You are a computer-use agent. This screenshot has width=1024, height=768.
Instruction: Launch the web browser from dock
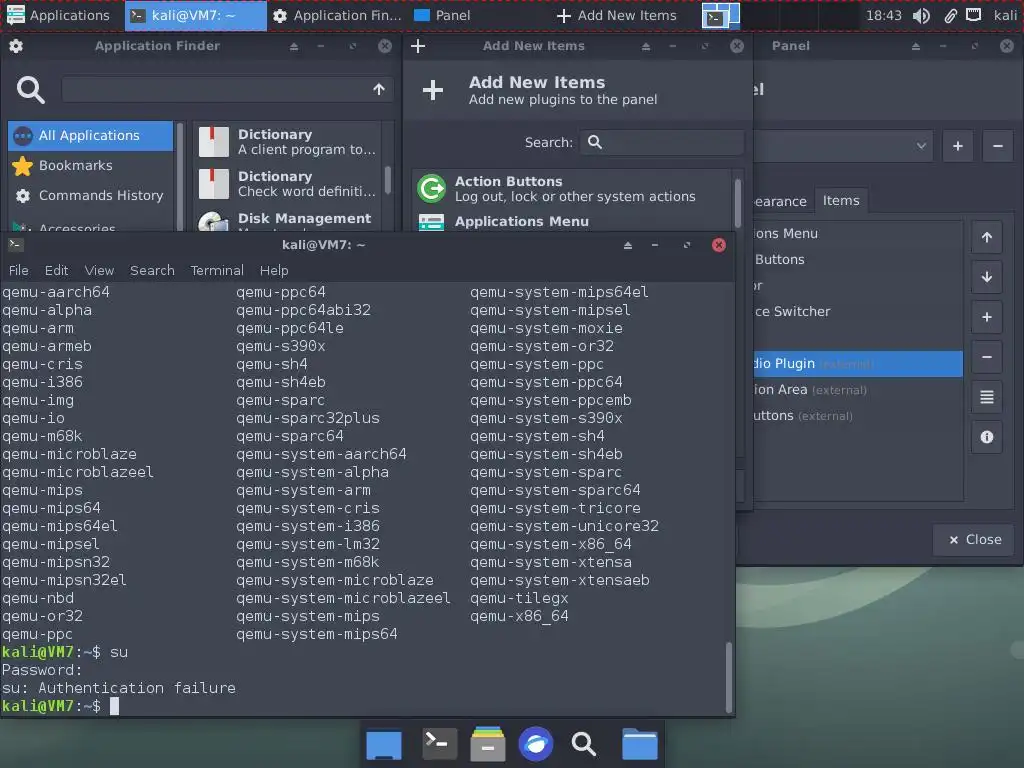coord(536,744)
